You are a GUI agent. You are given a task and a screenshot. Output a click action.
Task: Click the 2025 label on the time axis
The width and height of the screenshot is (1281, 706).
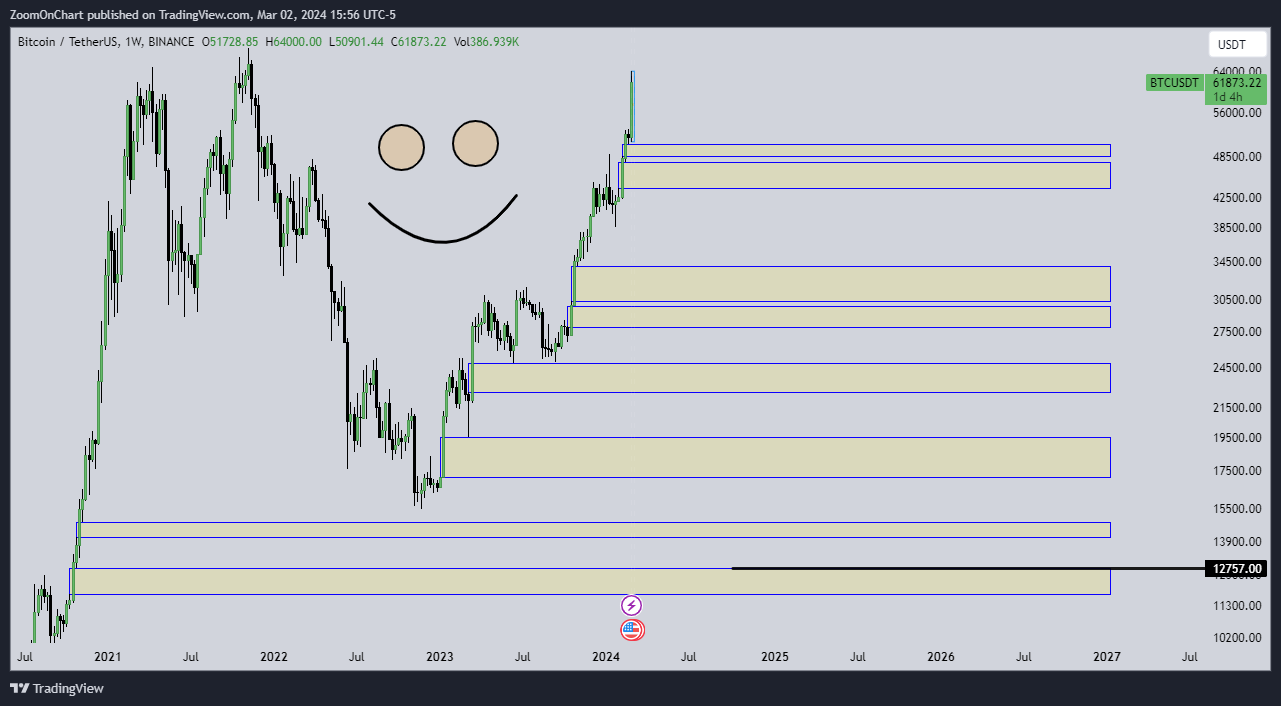(774, 657)
